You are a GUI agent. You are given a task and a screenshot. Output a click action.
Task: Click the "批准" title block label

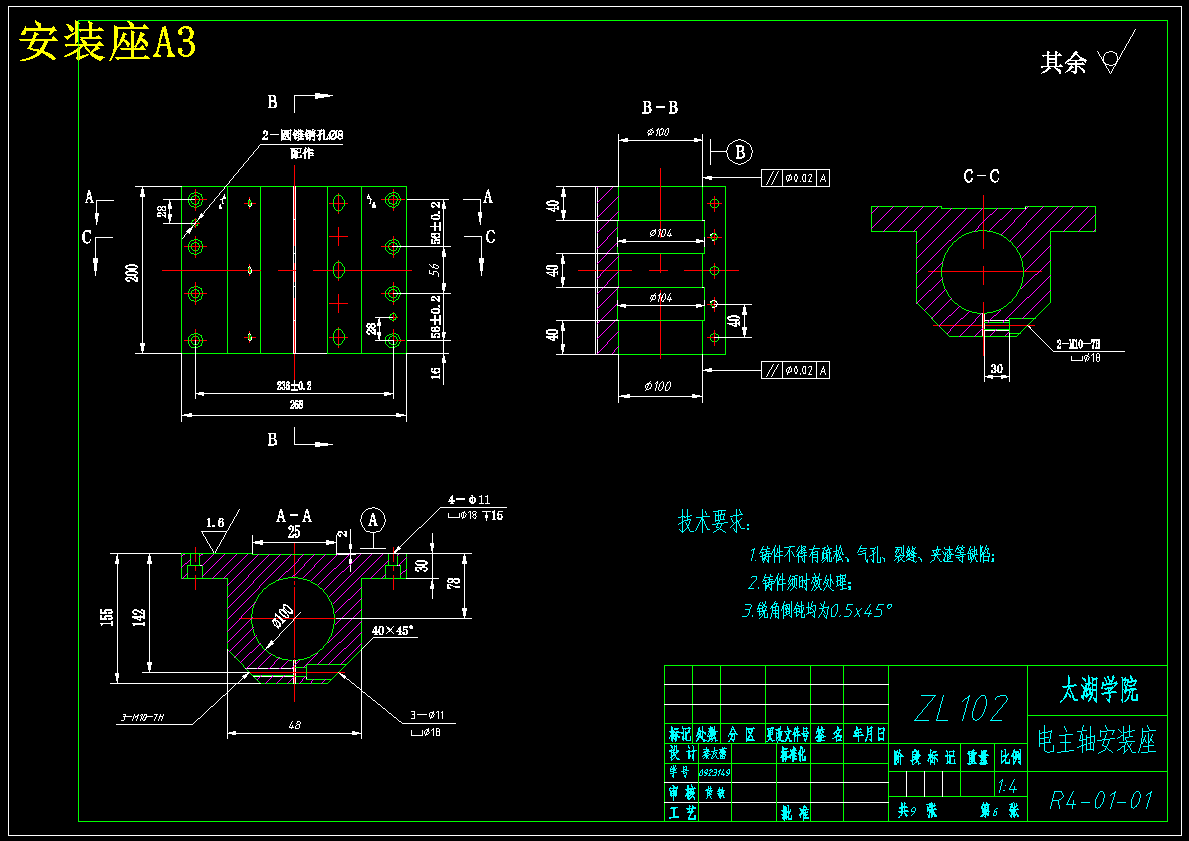795,813
